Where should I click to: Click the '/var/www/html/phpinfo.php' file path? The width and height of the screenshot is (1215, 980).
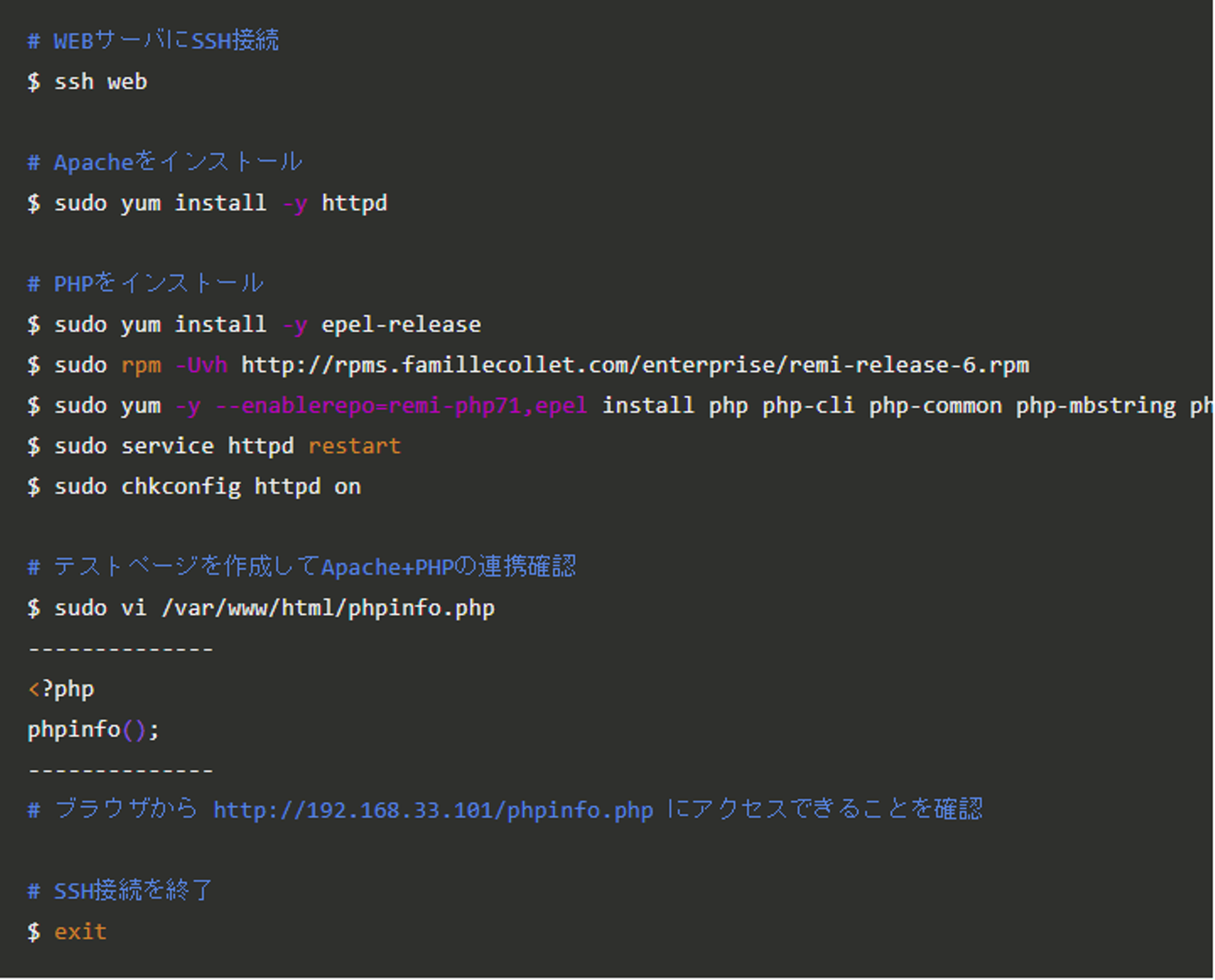[x=328, y=608]
